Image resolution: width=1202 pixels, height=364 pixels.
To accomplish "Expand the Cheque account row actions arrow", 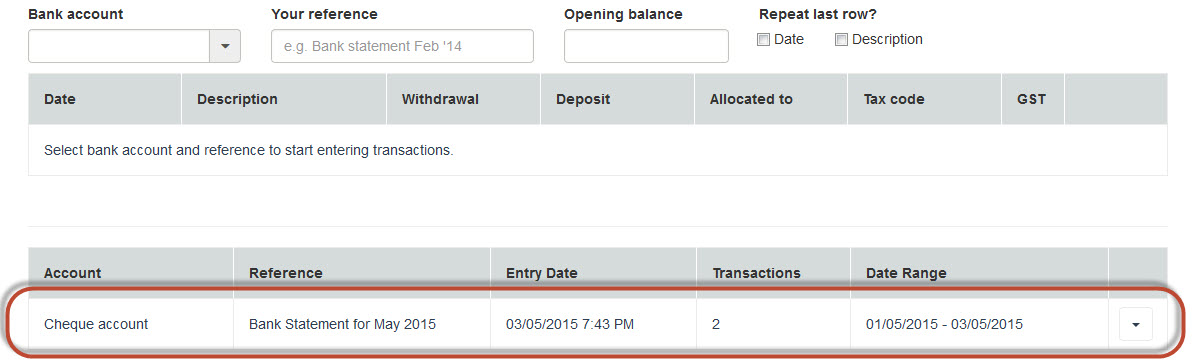I will pyautogui.click(x=1136, y=324).
